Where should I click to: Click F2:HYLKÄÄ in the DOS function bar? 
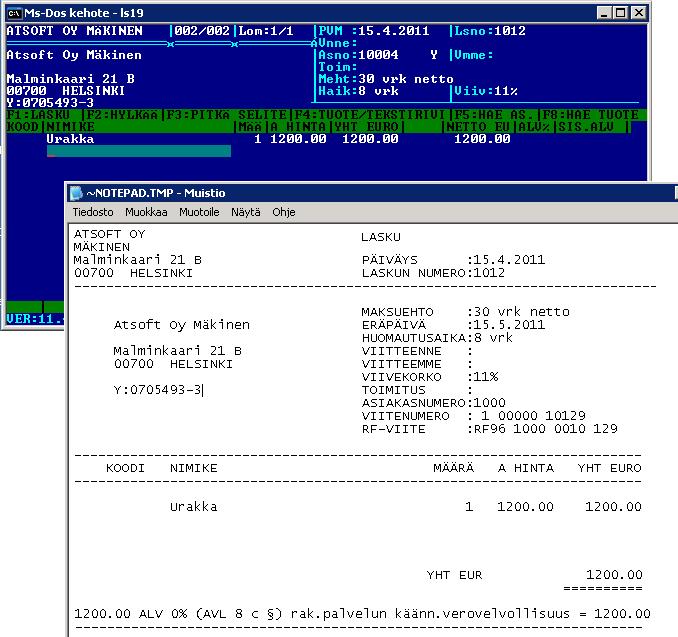122,115
